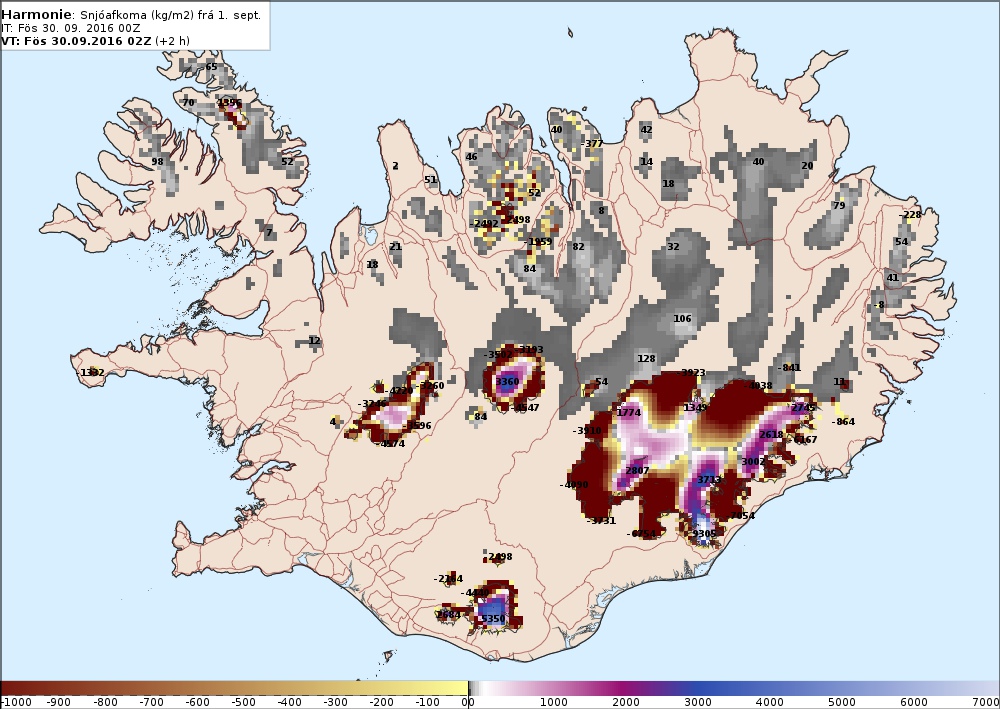Click the map value '-2144' in the south
The image size is (1000, 709).
click(x=448, y=579)
